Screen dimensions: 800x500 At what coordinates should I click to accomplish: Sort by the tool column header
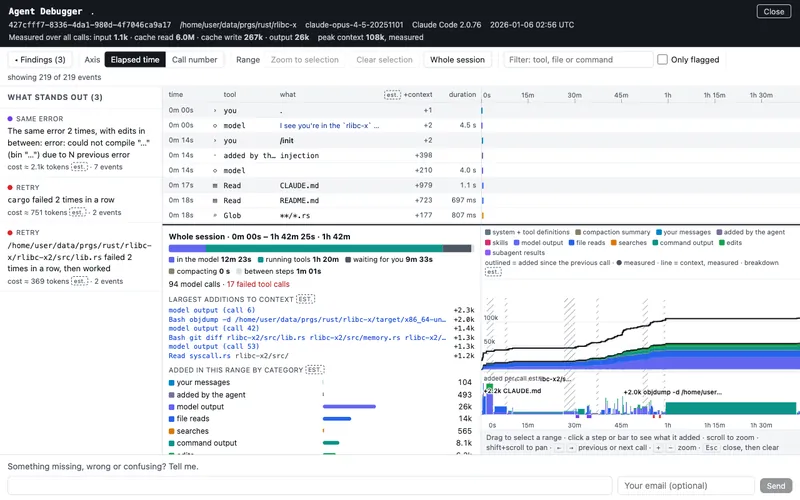point(230,94)
